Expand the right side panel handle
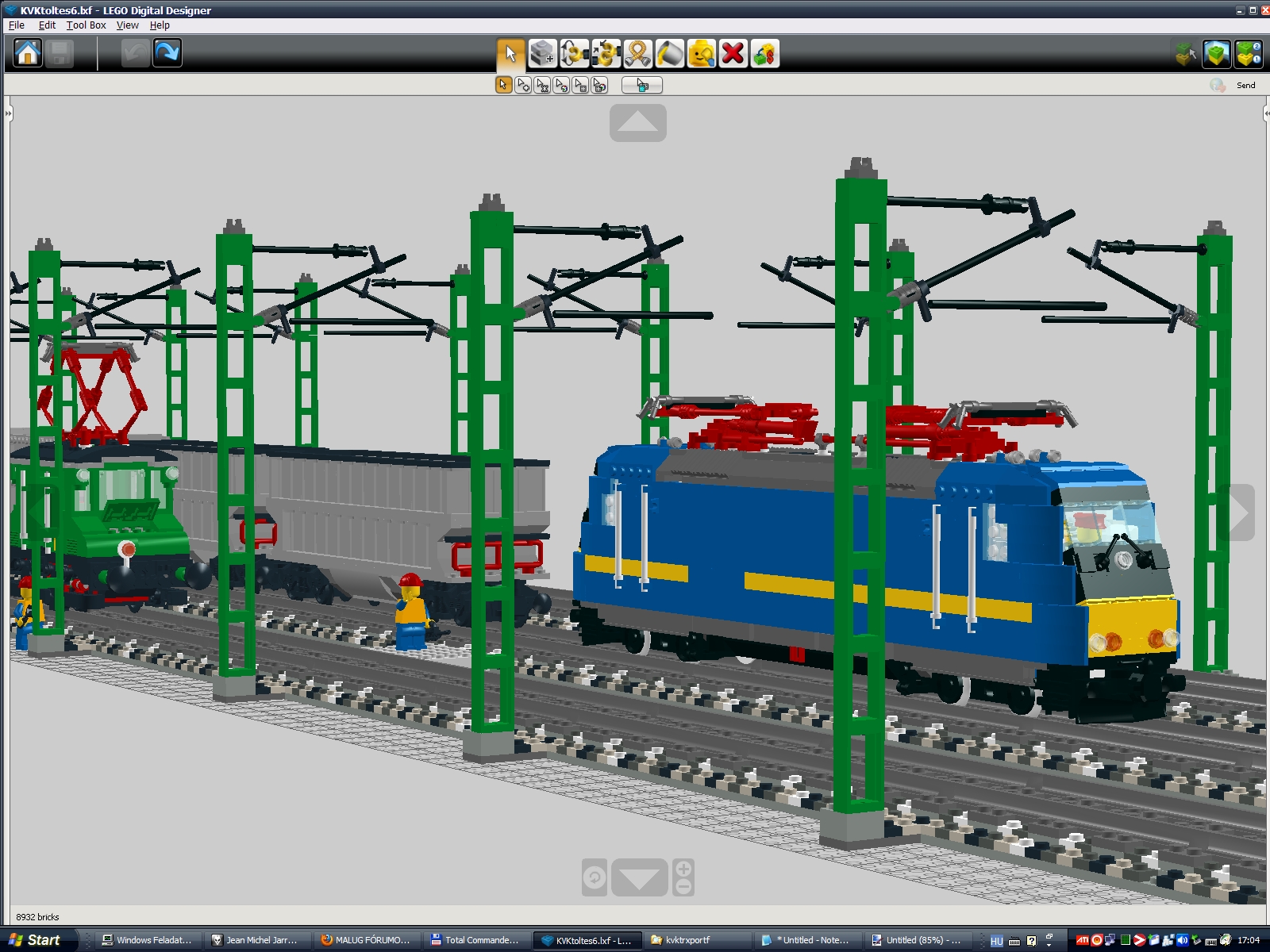The height and width of the screenshot is (952, 1270). (x=1266, y=114)
